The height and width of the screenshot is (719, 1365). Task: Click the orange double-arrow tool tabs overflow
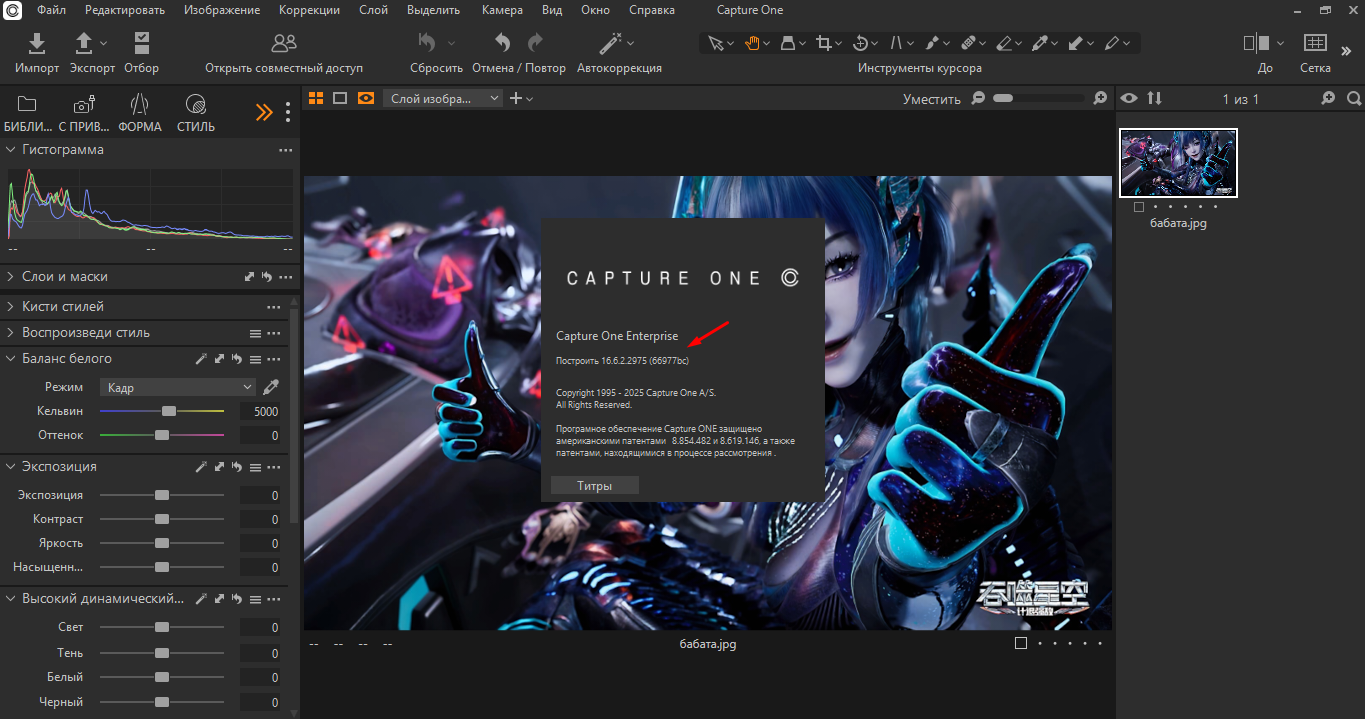click(x=264, y=112)
